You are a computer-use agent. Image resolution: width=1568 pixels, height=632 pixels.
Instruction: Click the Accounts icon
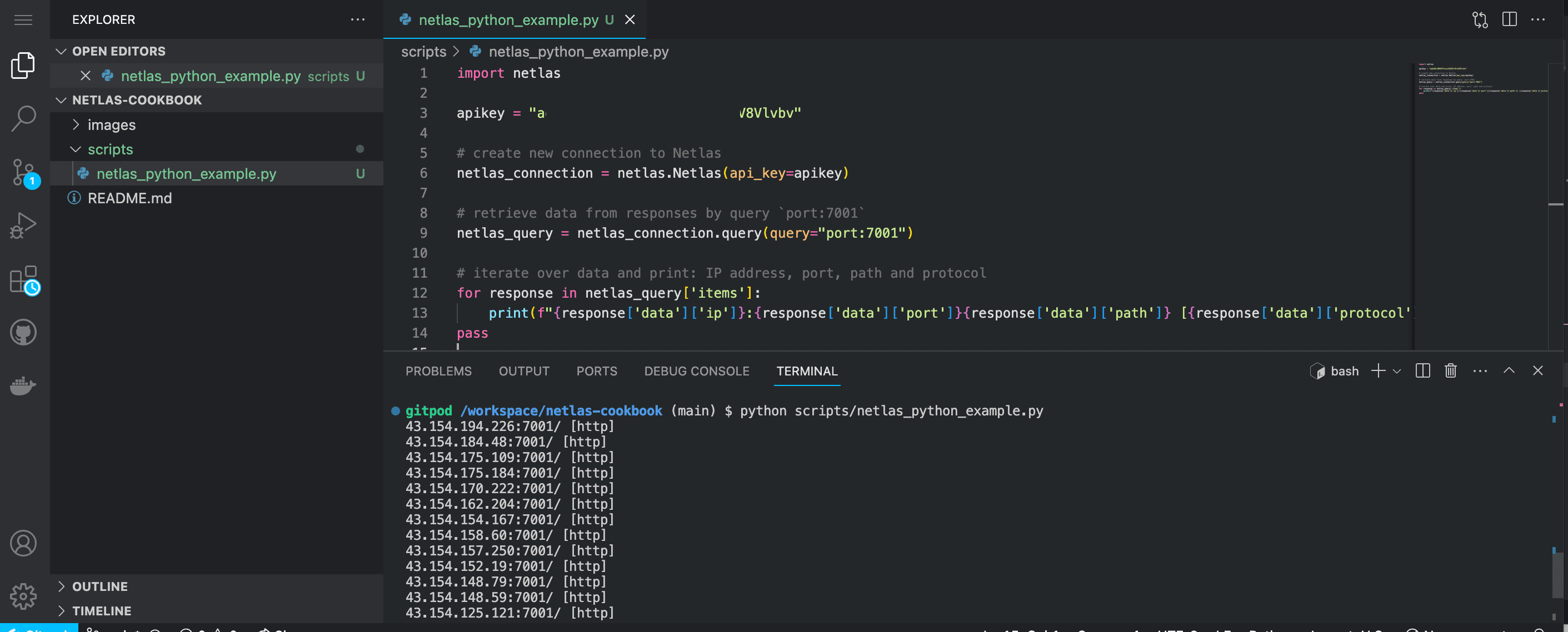(x=23, y=543)
